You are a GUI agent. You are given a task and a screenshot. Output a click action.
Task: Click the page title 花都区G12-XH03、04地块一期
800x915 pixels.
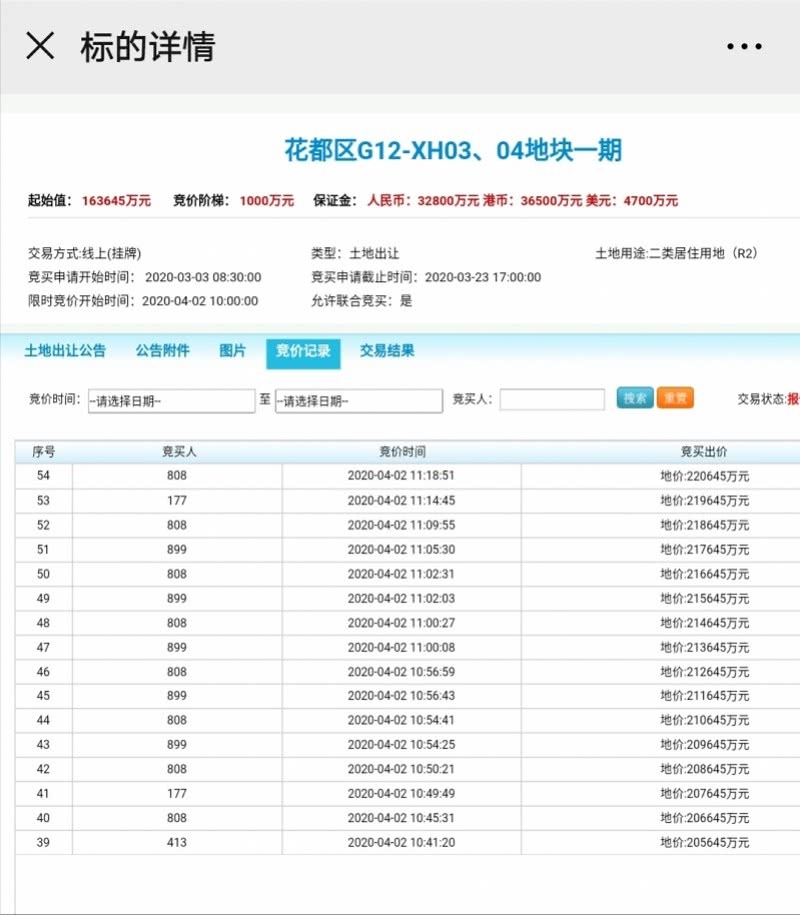pos(453,151)
